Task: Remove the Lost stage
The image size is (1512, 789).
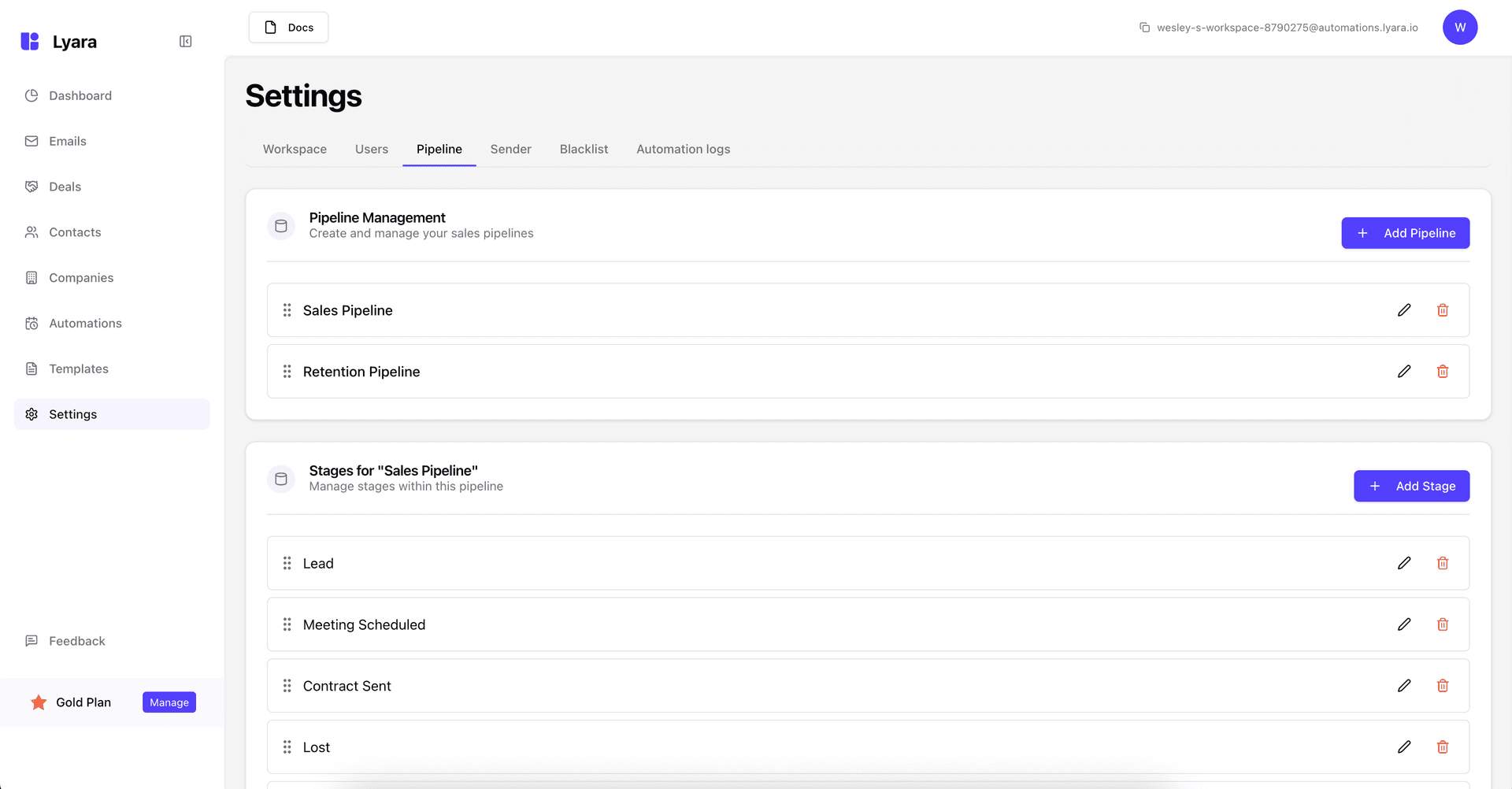Action: (x=1443, y=747)
